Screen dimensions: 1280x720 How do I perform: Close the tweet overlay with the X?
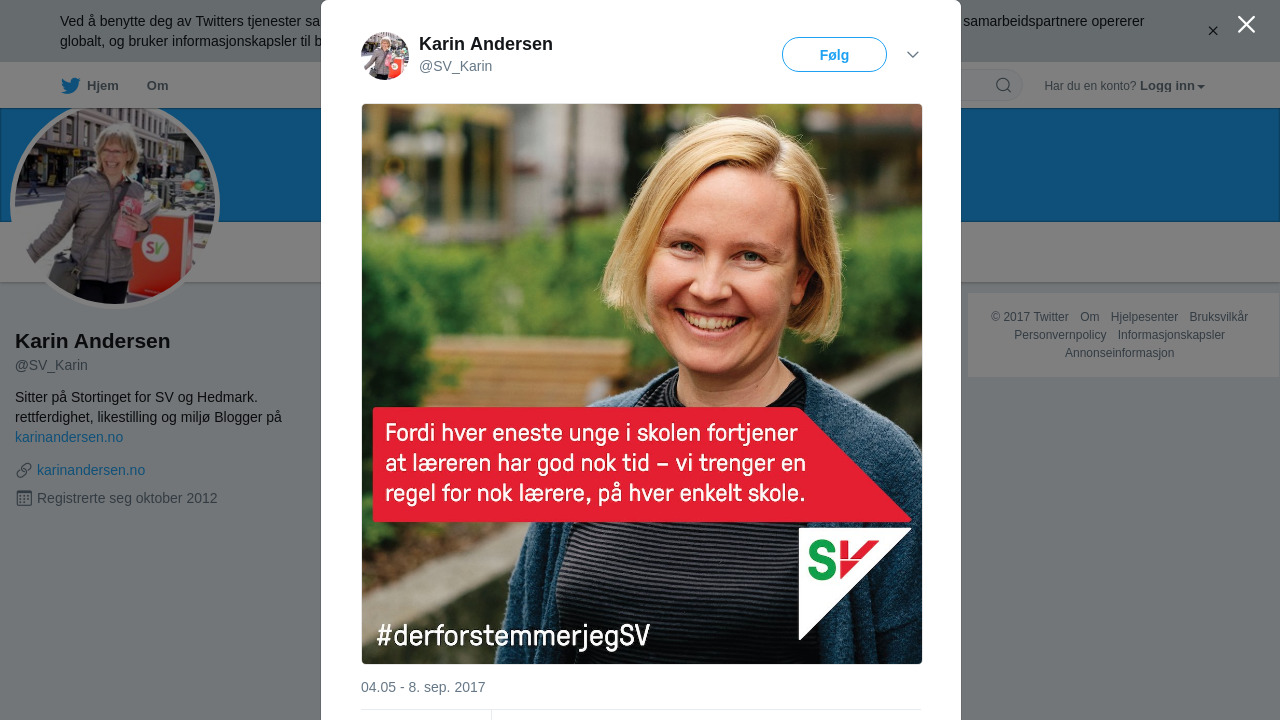point(1246,24)
